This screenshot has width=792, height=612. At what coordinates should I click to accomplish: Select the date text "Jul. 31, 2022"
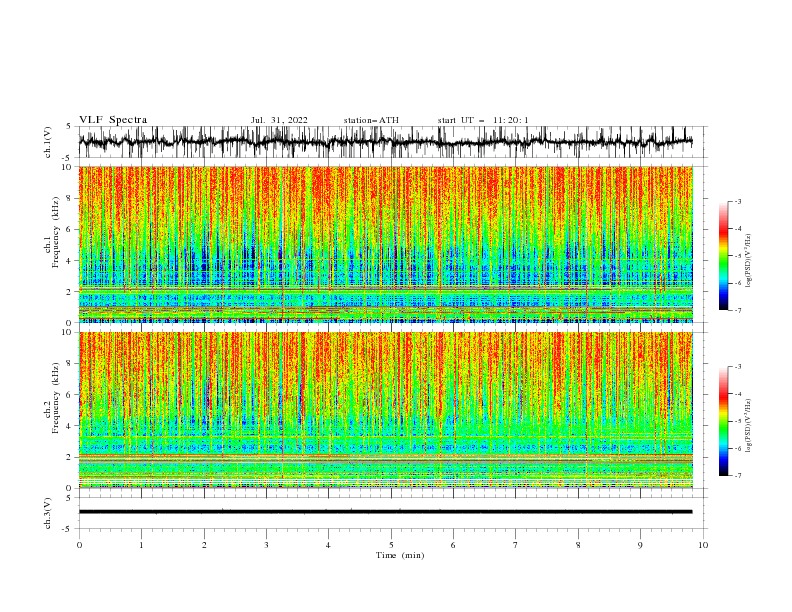click(x=279, y=120)
